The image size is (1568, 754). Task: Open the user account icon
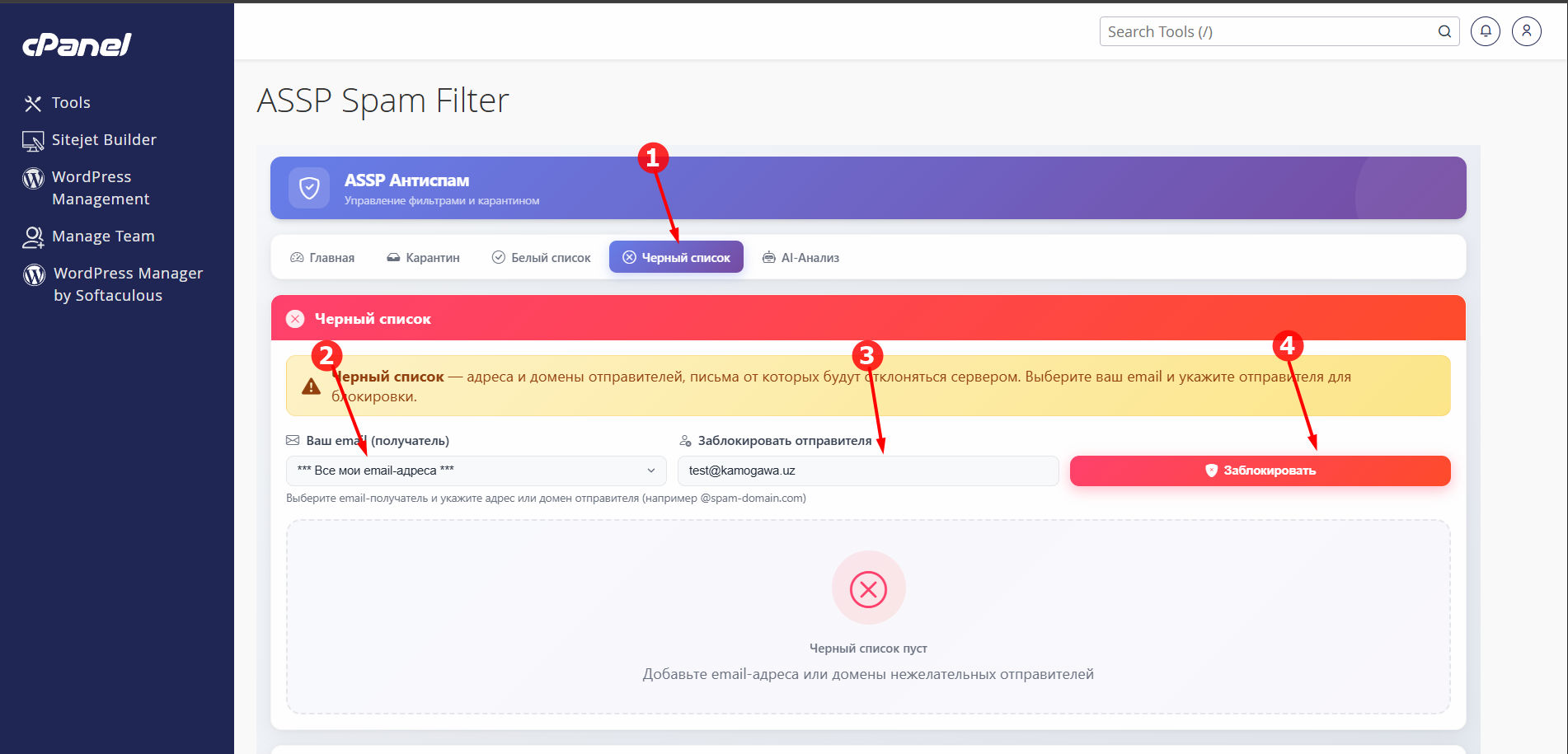[x=1527, y=31]
